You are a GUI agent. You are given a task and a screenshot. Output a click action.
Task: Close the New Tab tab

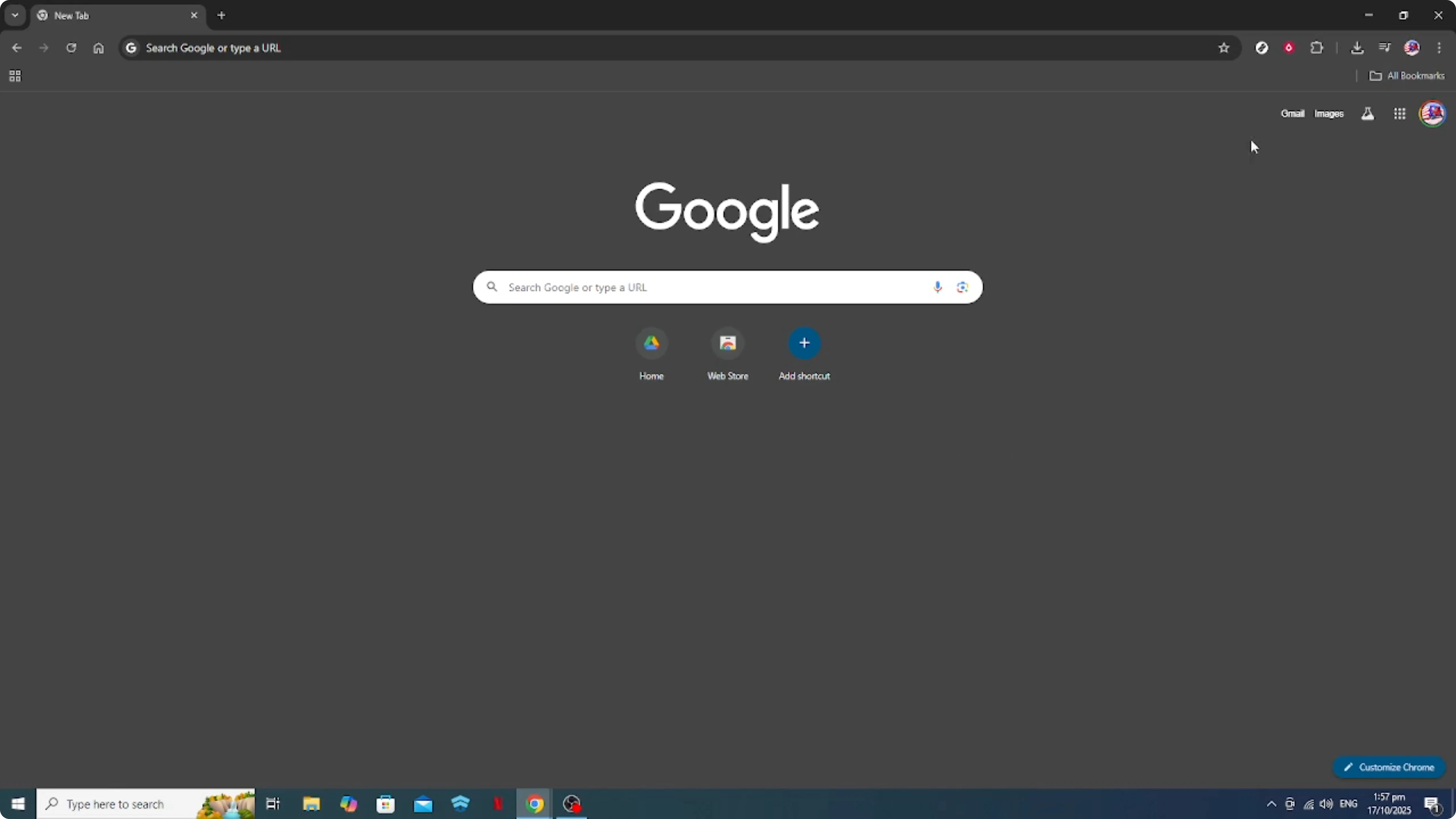click(x=194, y=15)
